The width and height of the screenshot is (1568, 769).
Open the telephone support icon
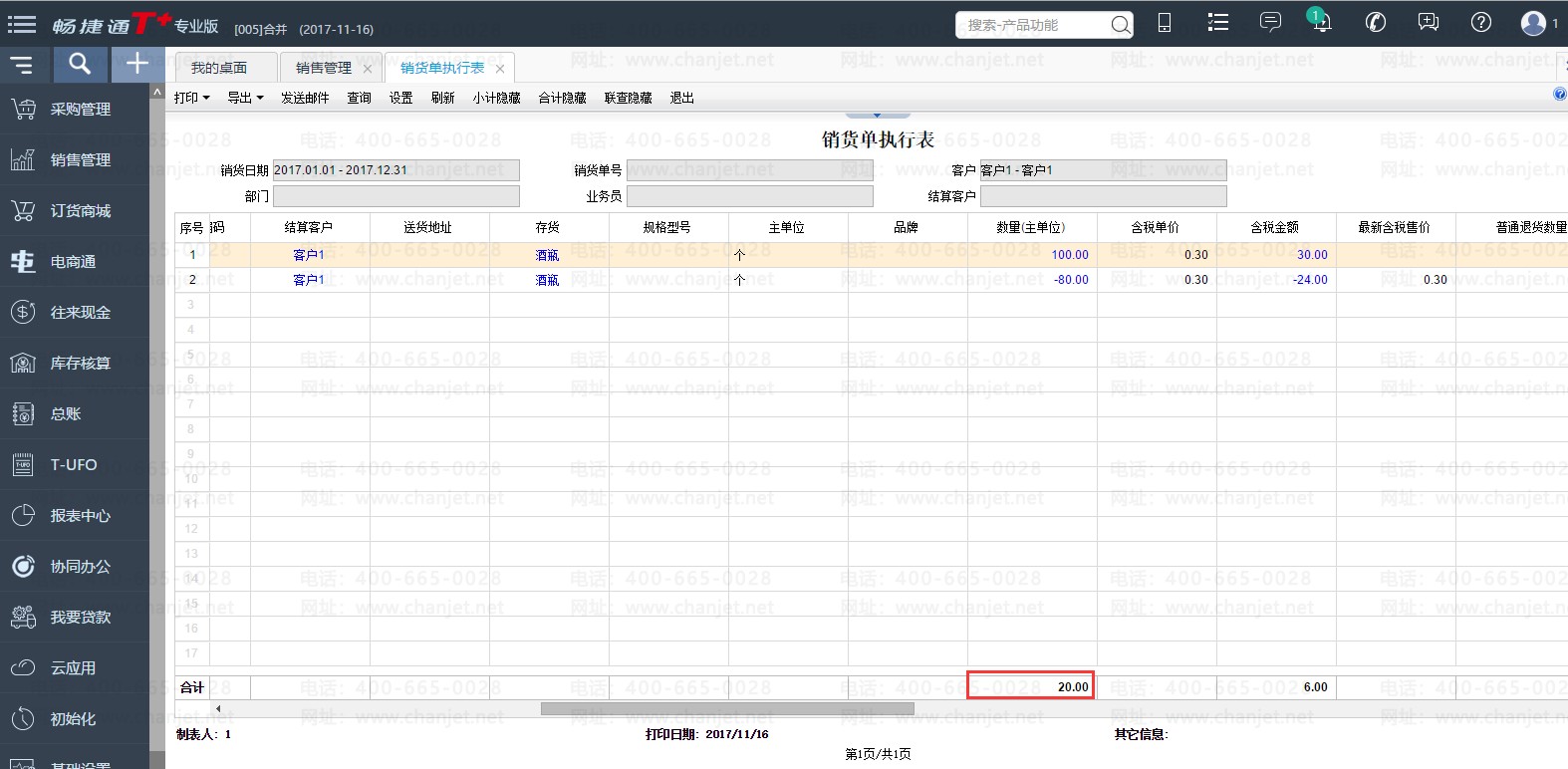1376,23
